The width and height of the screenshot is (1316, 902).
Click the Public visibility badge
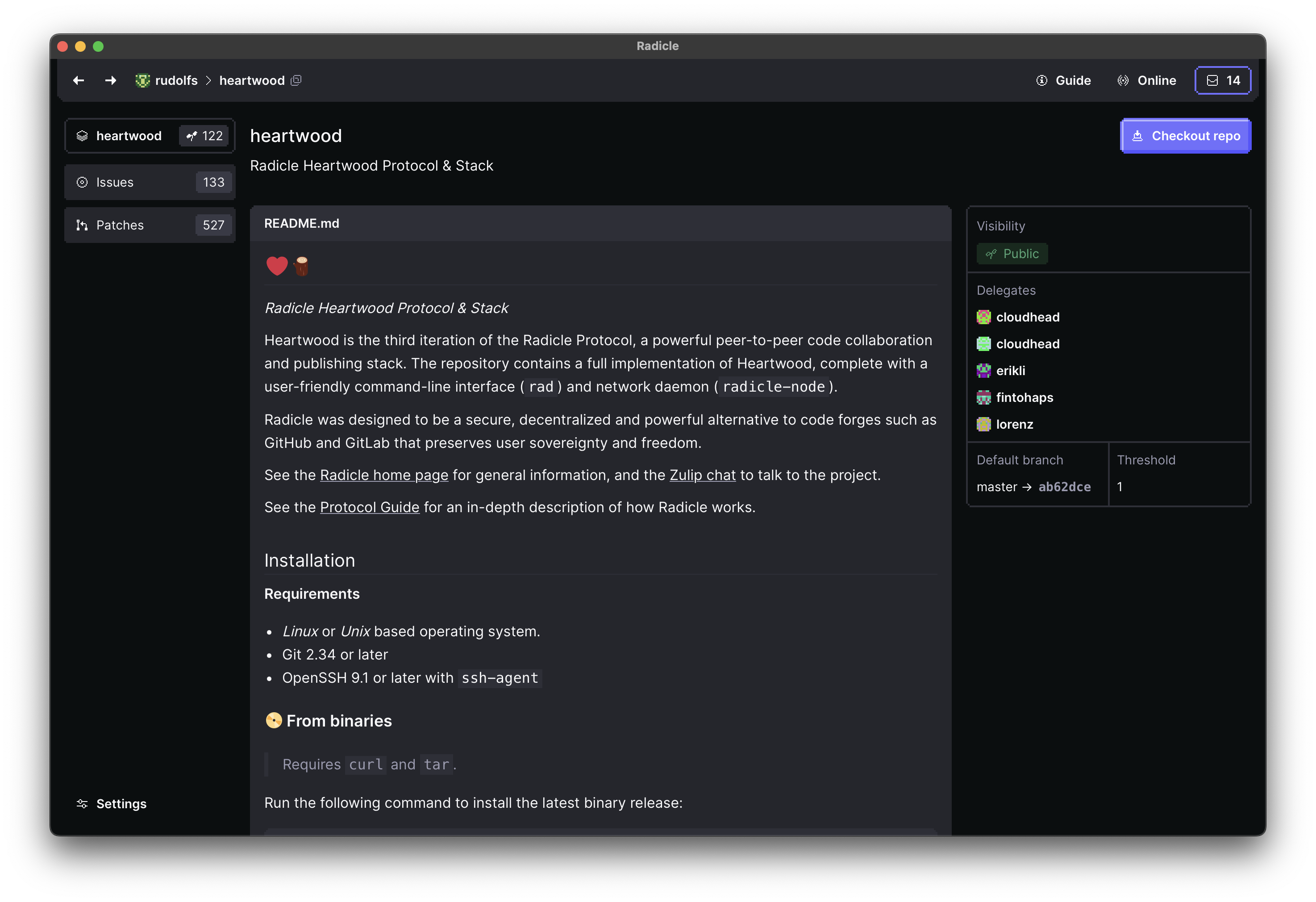(1012, 254)
